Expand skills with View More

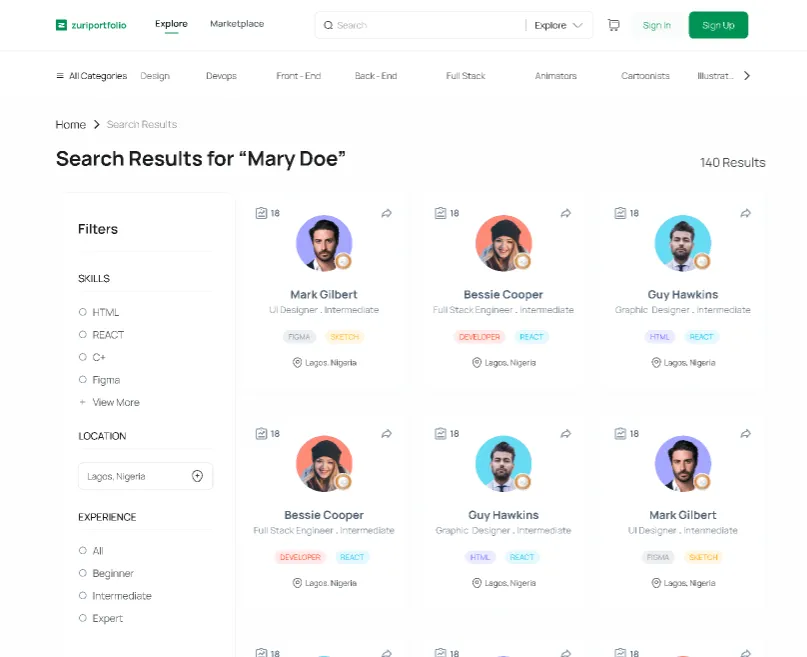pyautogui.click(x=110, y=402)
